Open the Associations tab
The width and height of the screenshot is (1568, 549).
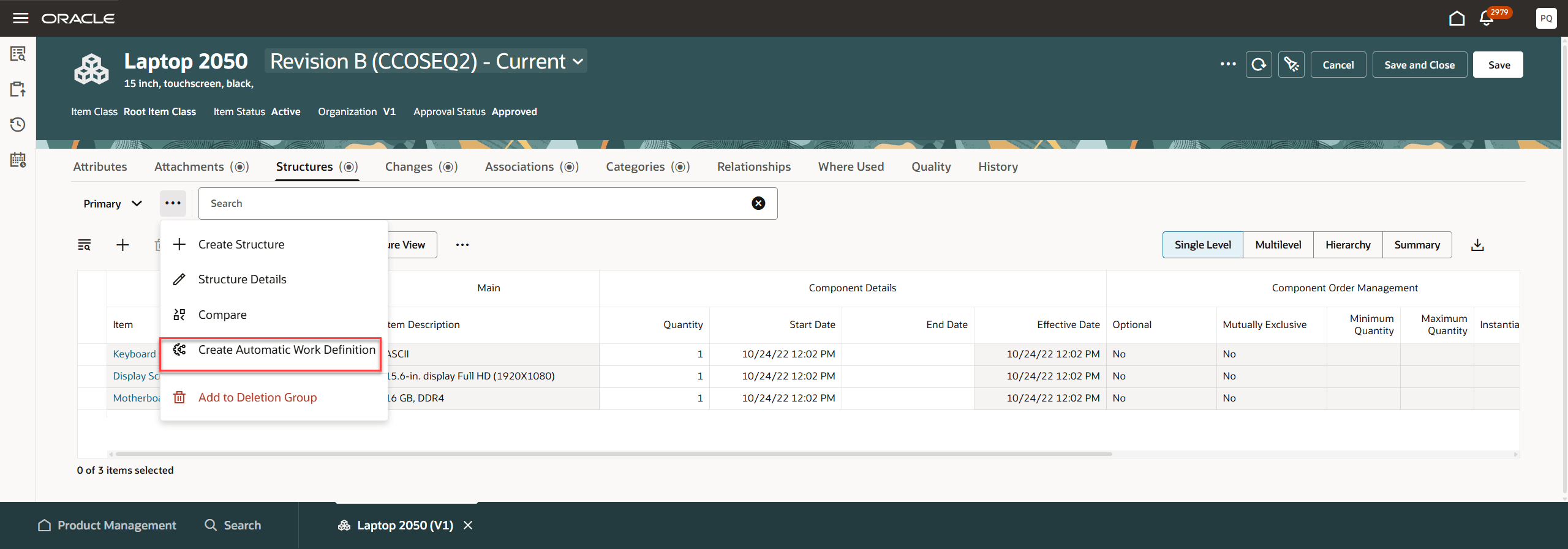(532, 166)
